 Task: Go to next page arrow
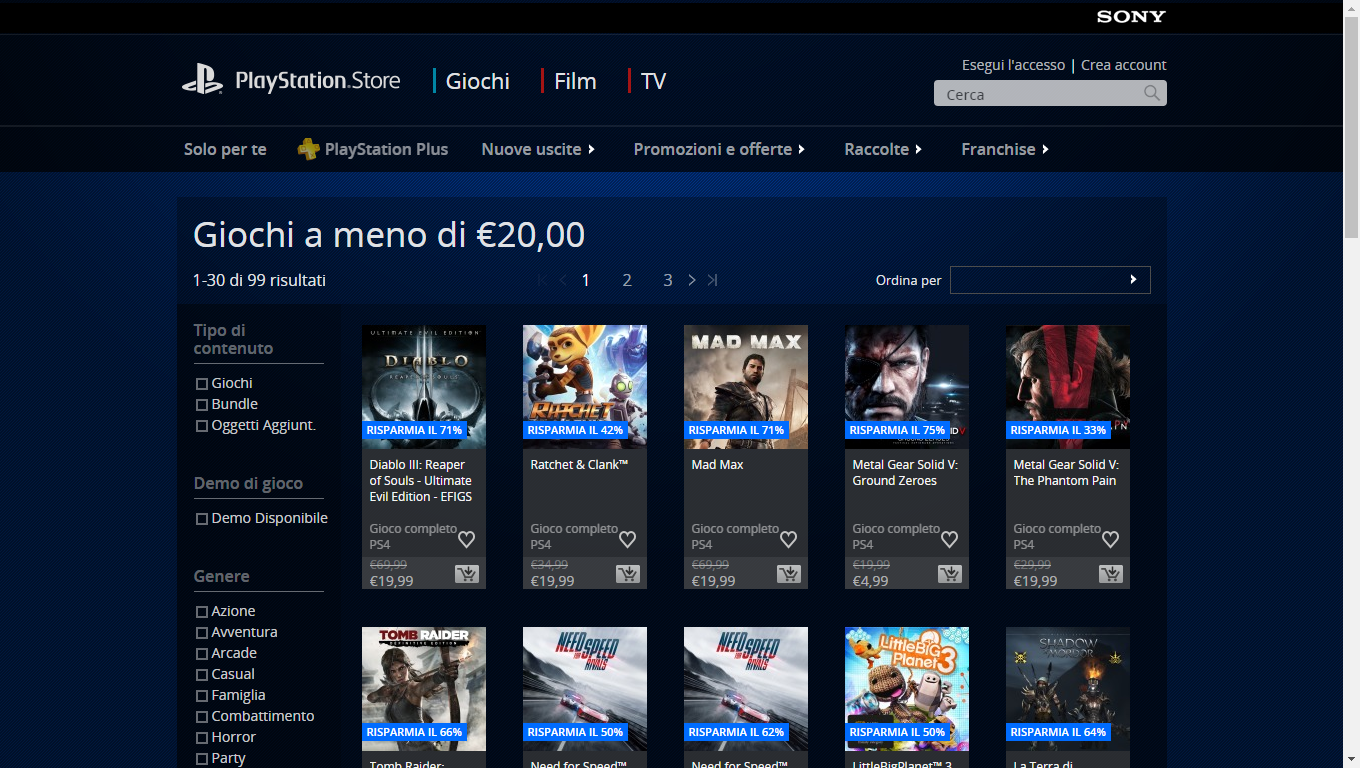(691, 280)
